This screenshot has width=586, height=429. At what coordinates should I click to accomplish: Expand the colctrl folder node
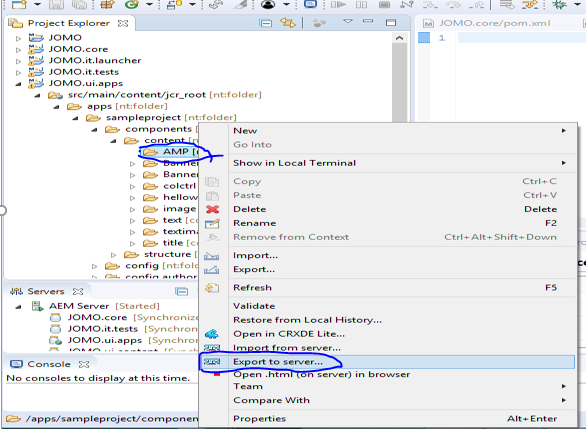(132, 186)
